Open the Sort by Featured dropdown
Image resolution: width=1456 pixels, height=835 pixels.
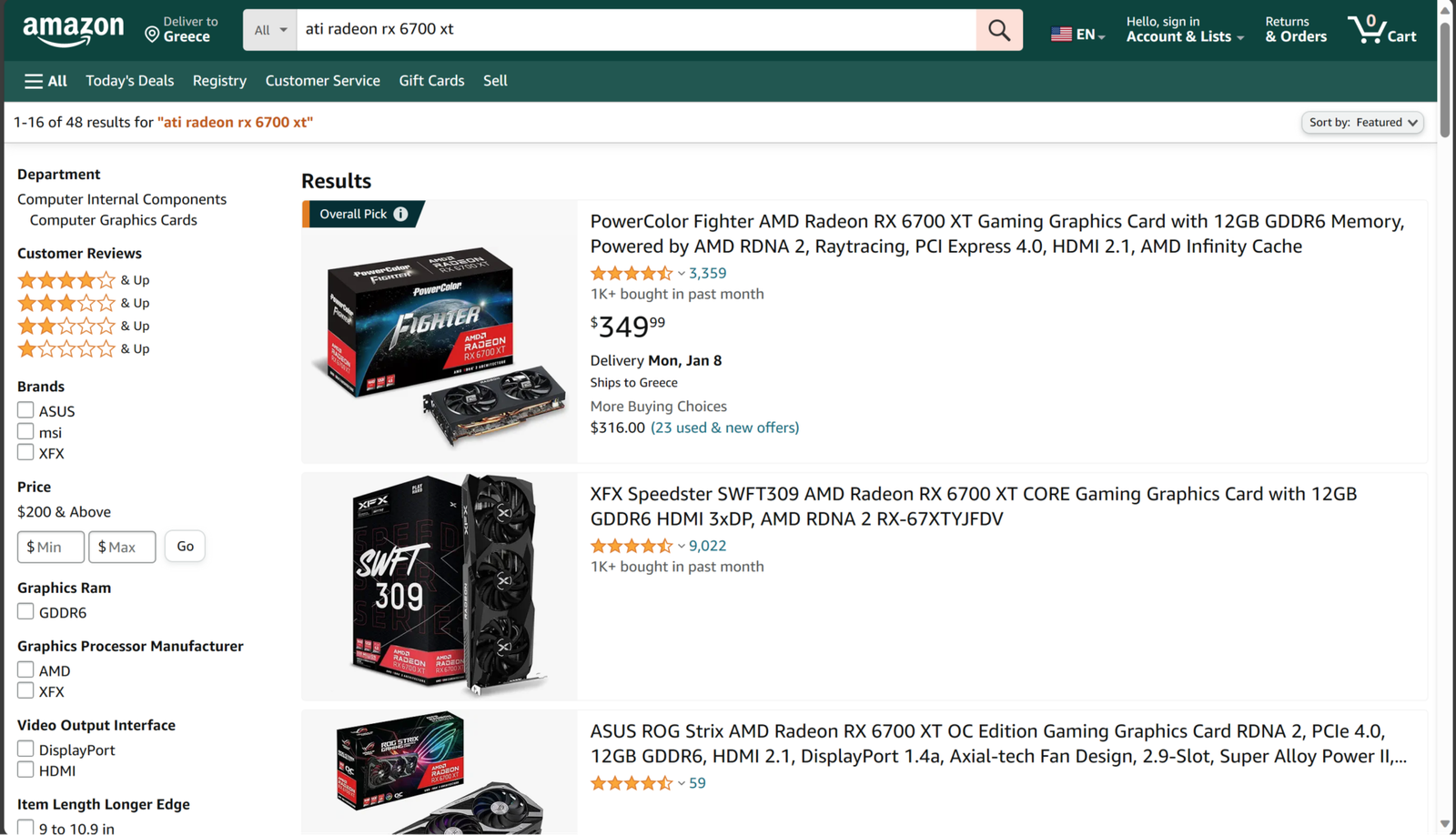click(x=1362, y=122)
